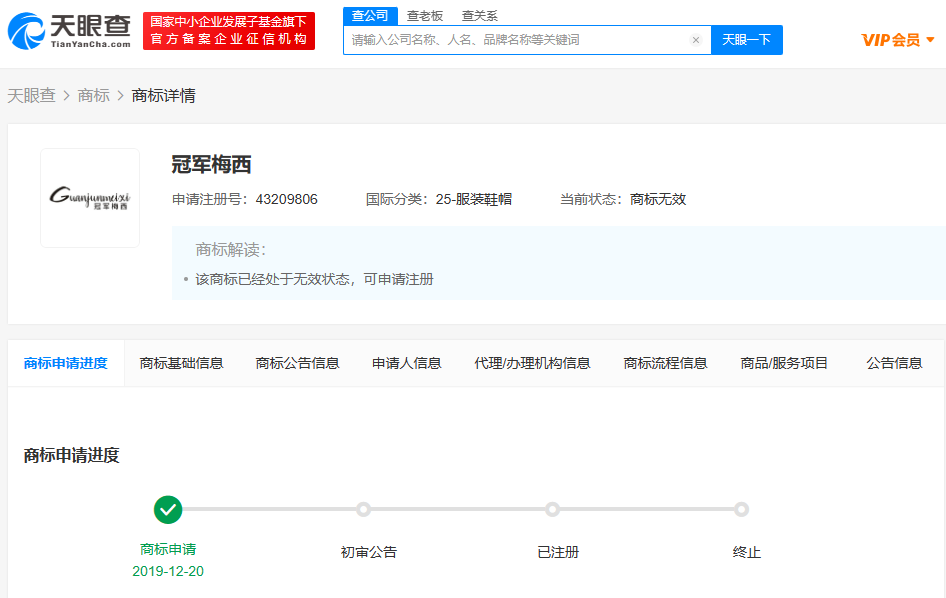
Task: Switch to 公告信息 tab
Action: tap(894, 363)
